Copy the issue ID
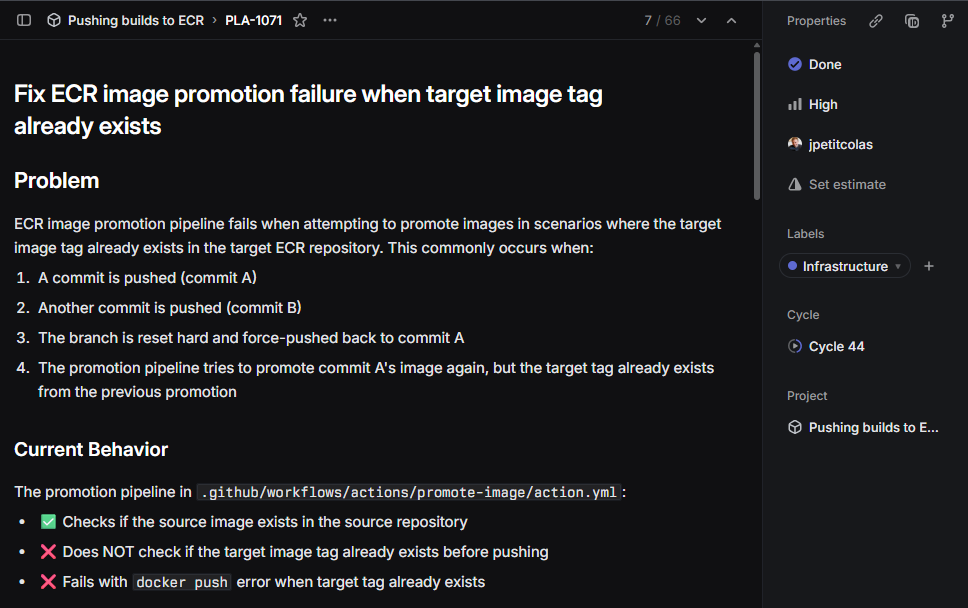Image resolution: width=968 pixels, height=608 pixels. coord(911,20)
